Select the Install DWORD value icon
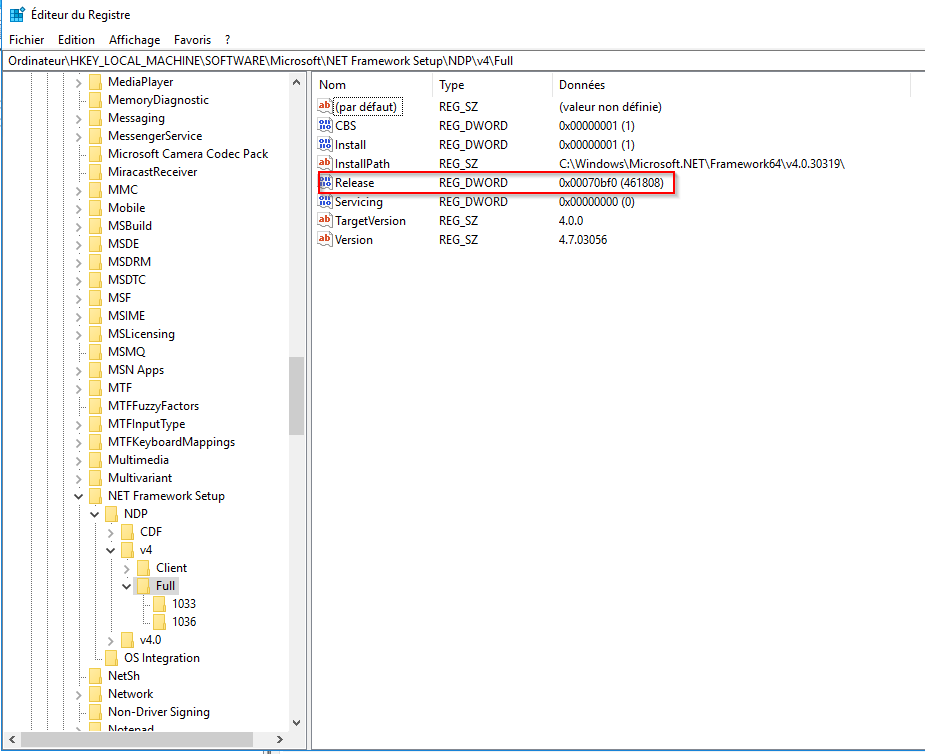Image resolution: width=925 pixels, height=754 pixels. 325,145
